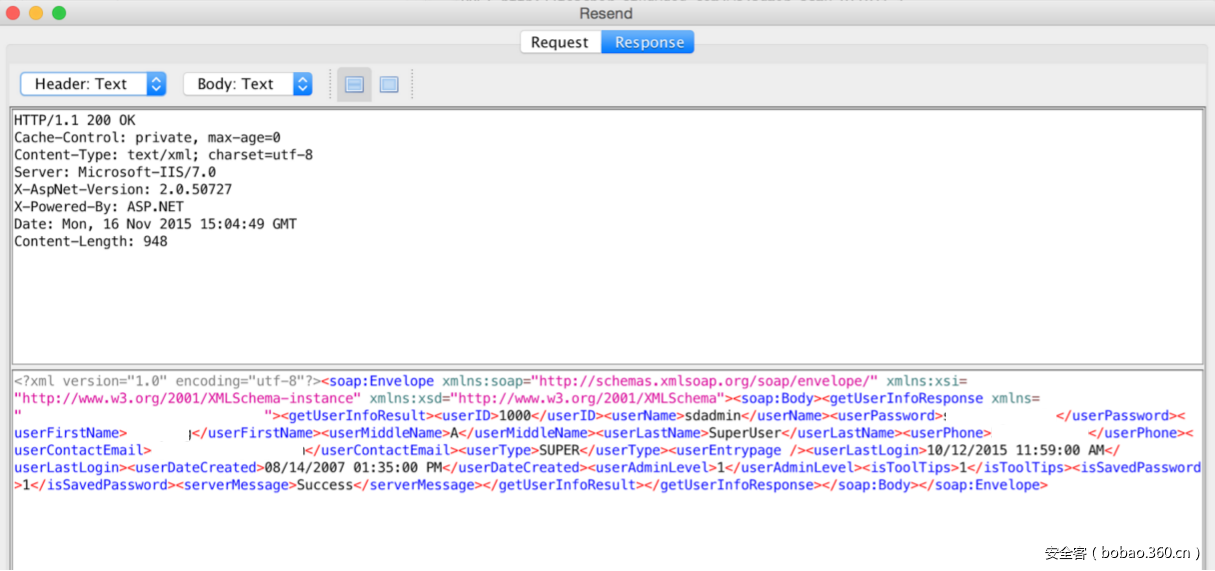The image size is (1215, 571).
Task: Open the Header: Text format dropdown
Action: click(x=93, y=84)
